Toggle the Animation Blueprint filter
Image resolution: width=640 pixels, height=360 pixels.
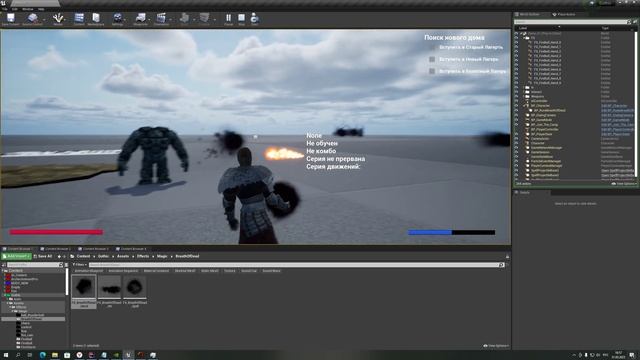tap(89, 271)
